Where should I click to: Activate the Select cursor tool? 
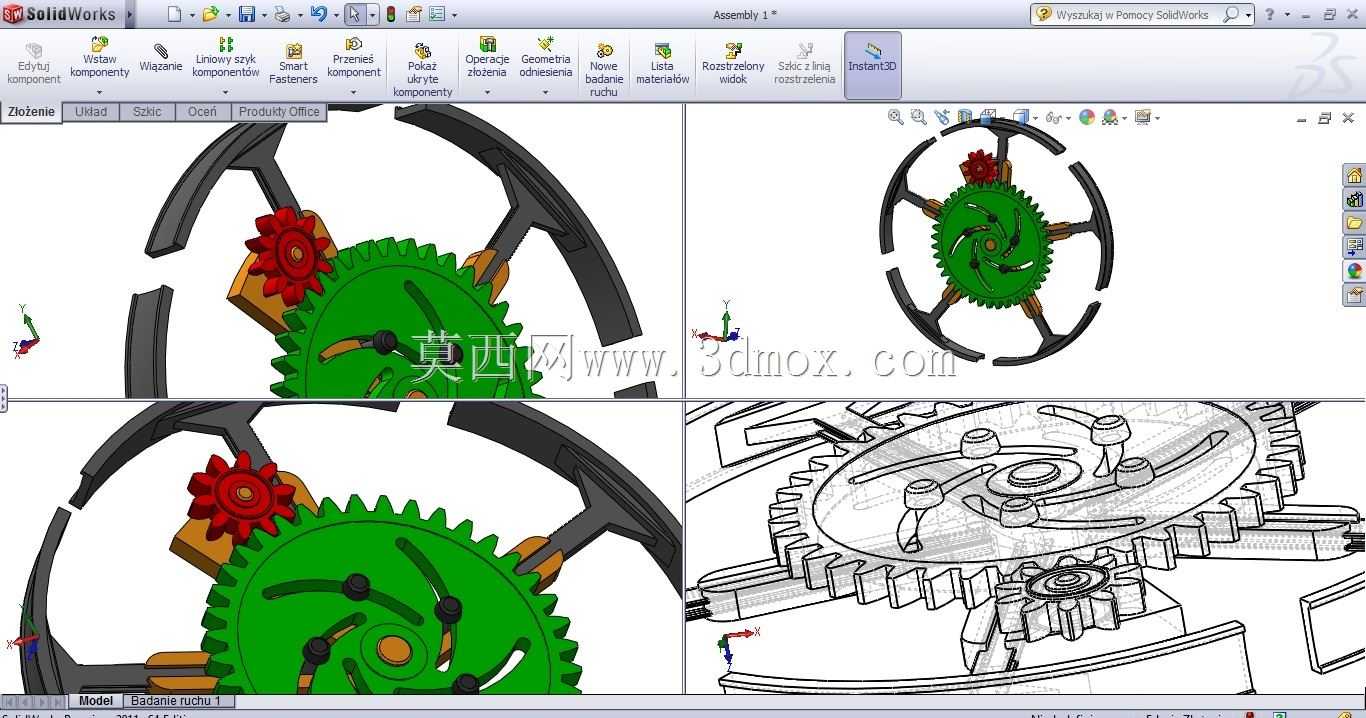(354, 14)
